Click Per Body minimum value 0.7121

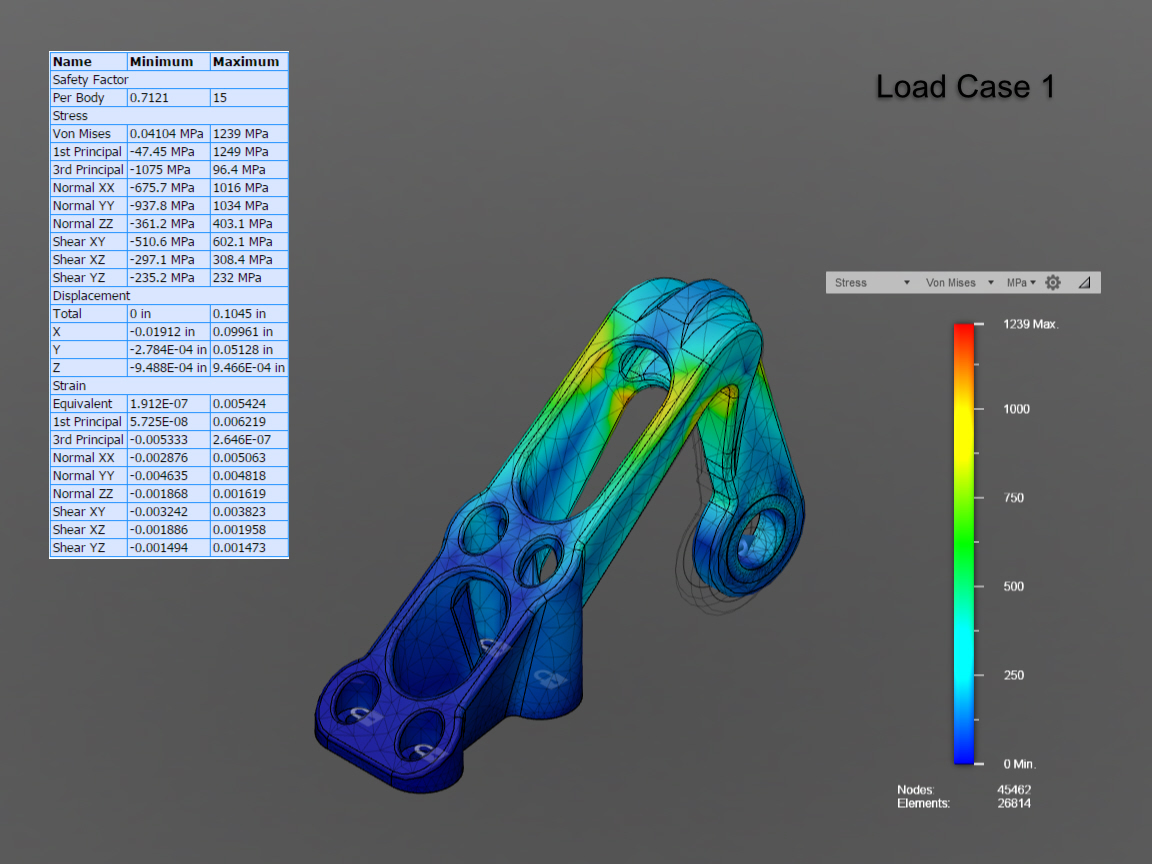(x=168, y=98)
